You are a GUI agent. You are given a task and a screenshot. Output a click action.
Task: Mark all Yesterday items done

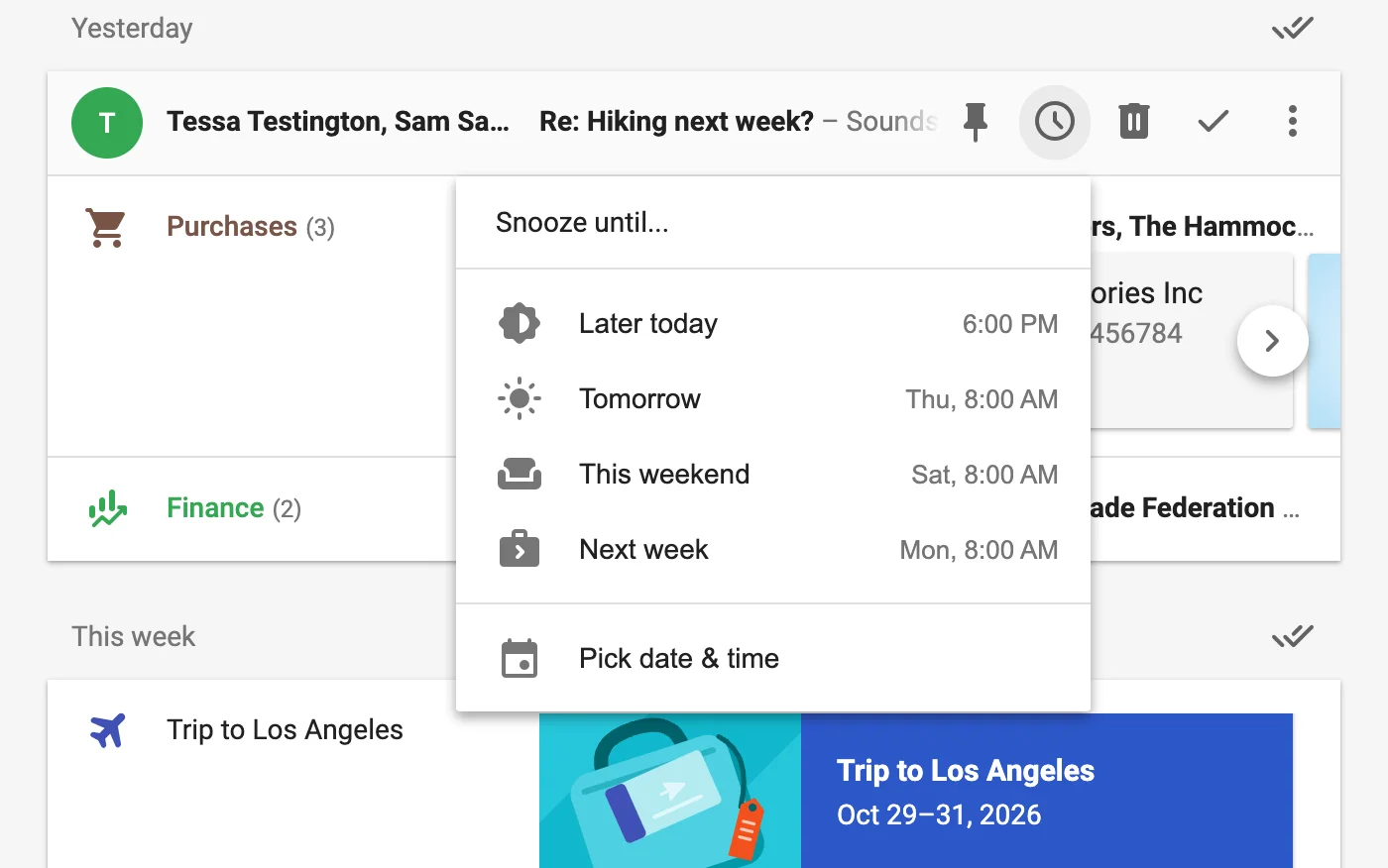[1293, 28]
